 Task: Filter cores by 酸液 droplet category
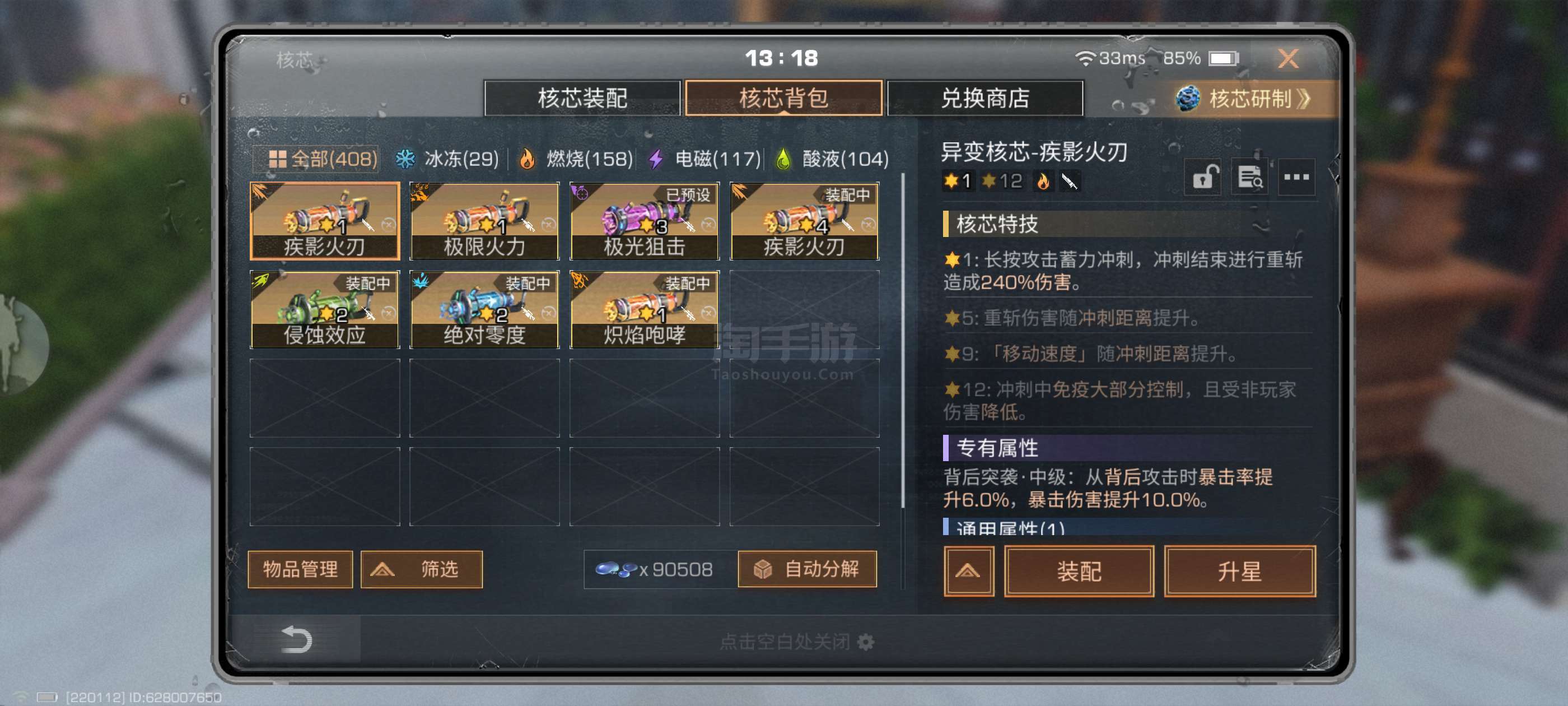point(833,160)
